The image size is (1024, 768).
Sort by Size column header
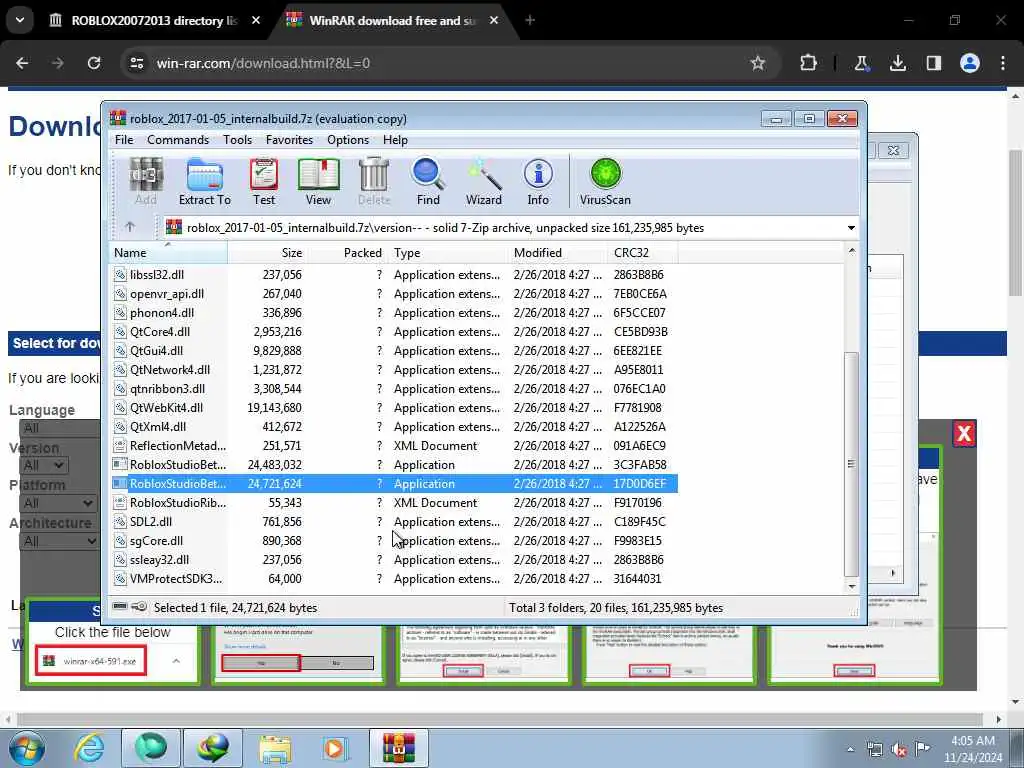(x=268, y=253)
